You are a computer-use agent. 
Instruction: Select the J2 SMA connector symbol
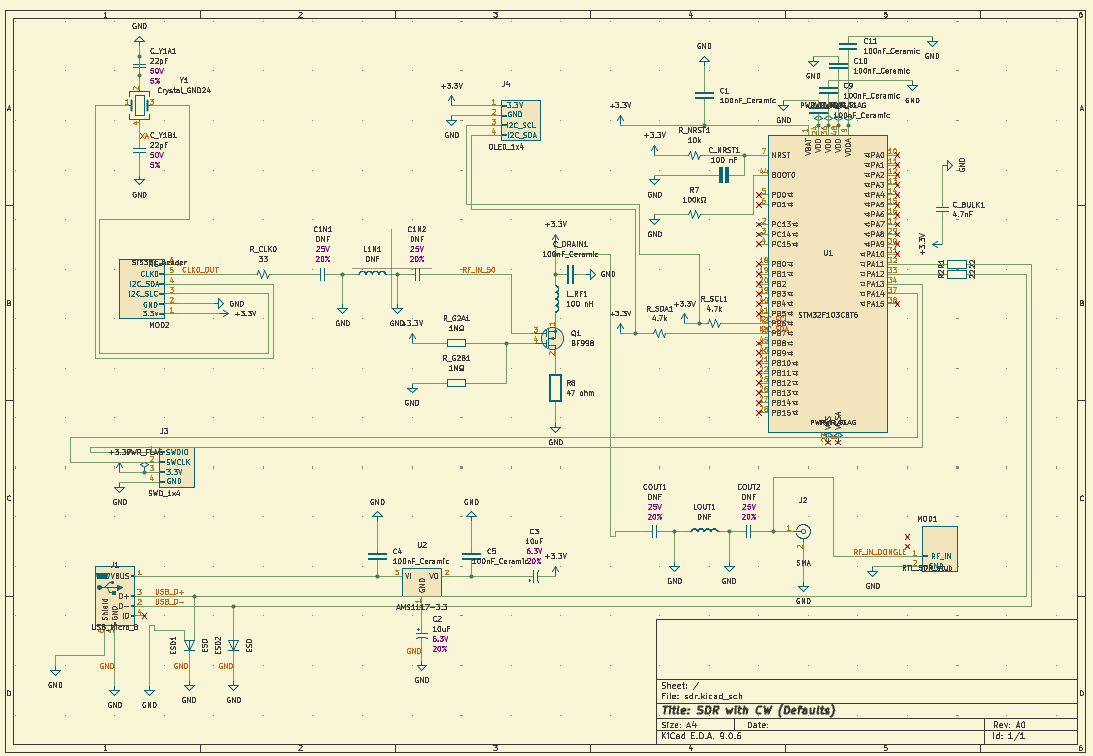pyautogui.click(x=805, y=533)
